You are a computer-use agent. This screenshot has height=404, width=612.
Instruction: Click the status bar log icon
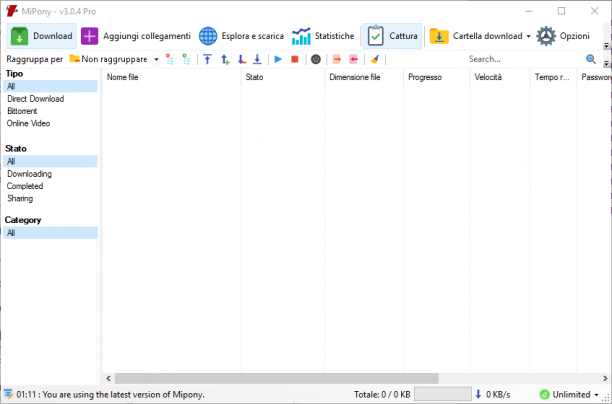pyautogui.click(x=8, y=394)
